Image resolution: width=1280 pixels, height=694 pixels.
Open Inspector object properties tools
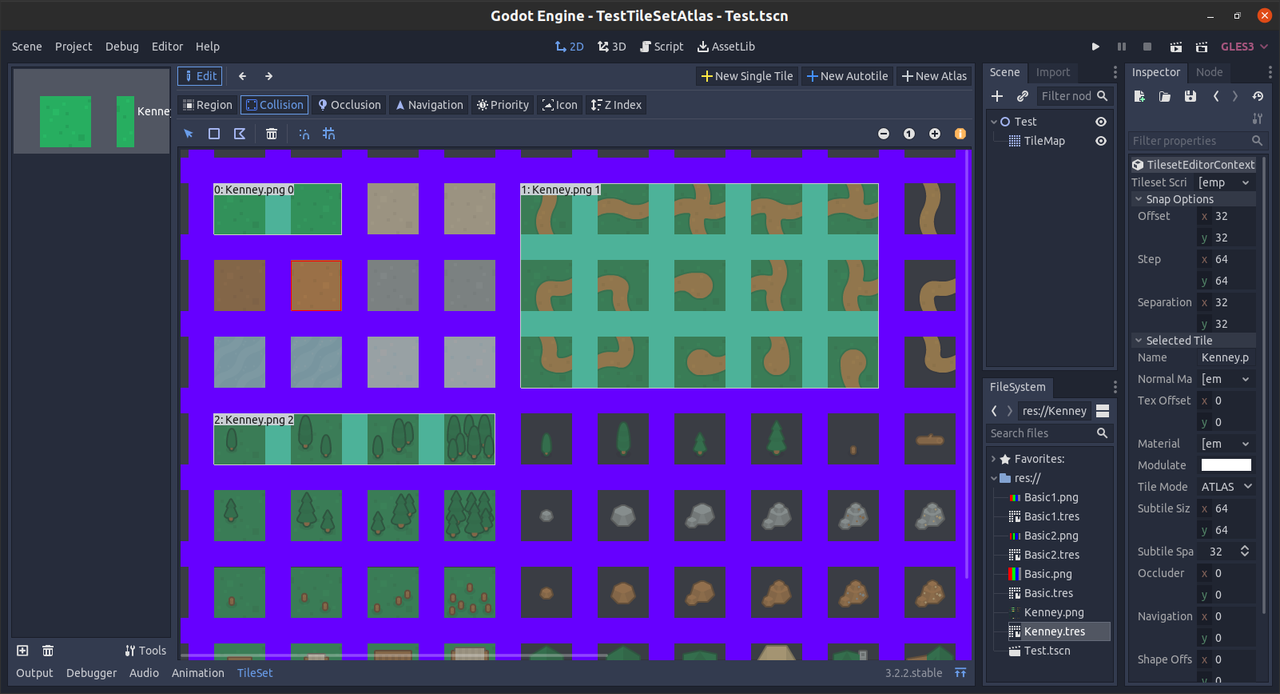coord(1258,118)
